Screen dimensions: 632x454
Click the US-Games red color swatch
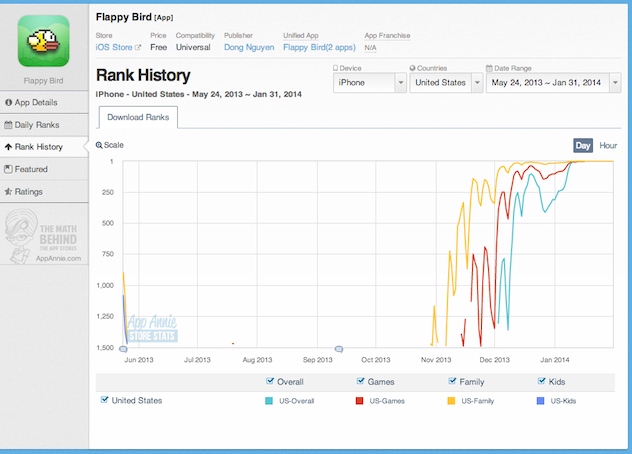[360, 401]
